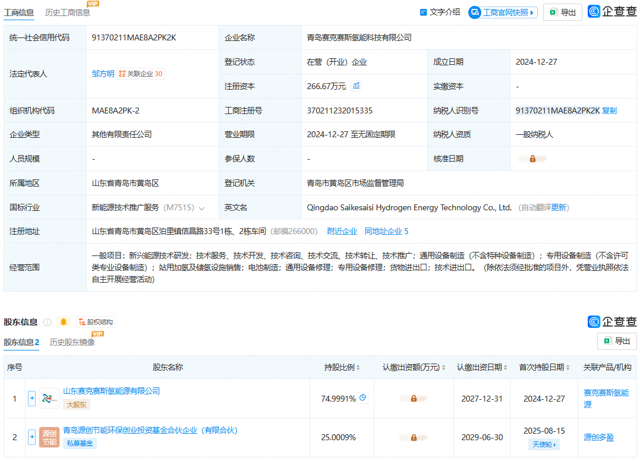Click the 源创节能 orange logo thumbnail

pyautogui.click(x=49, y=437)
